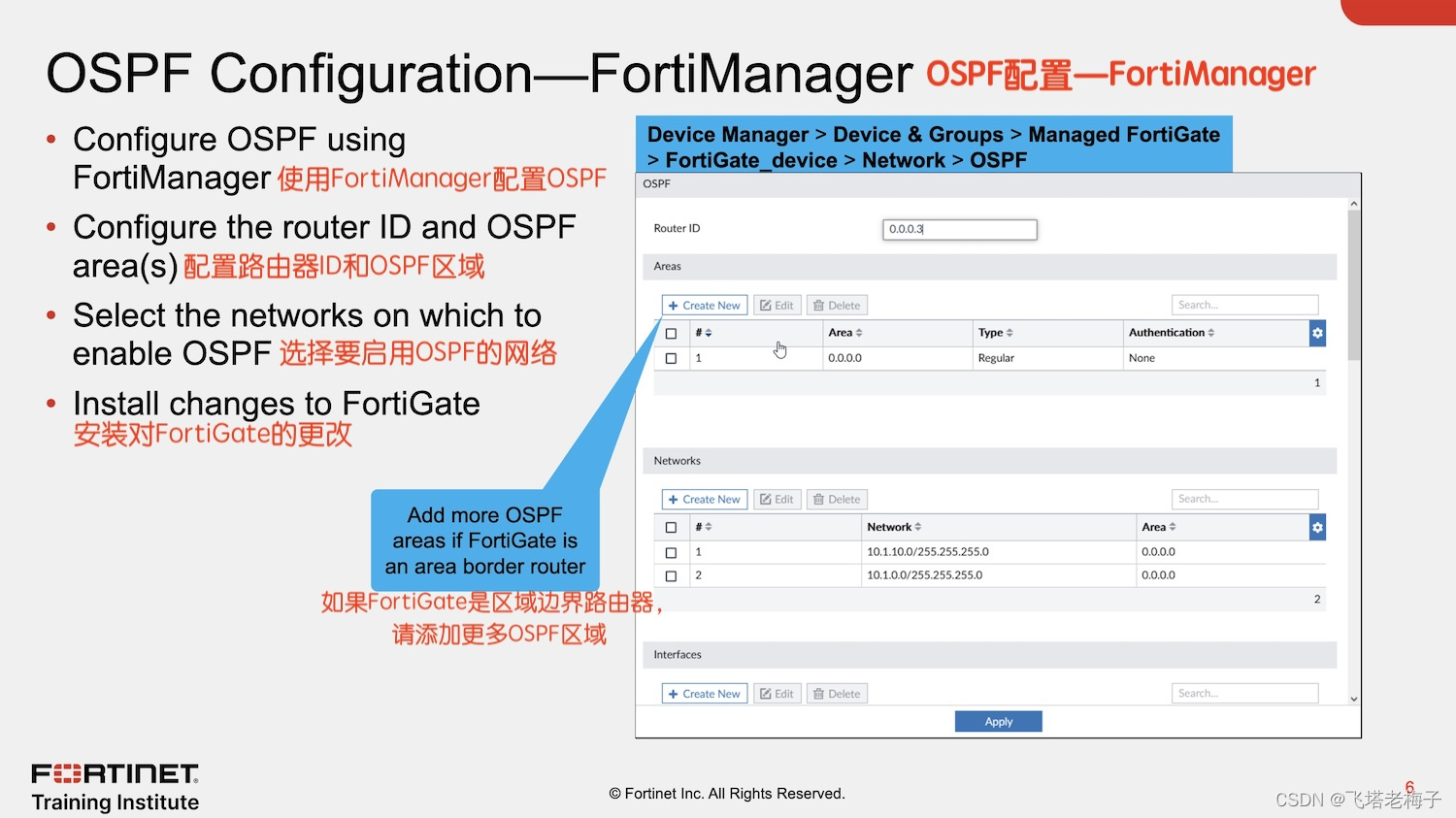Select the 0.0.0.0 area cell in Areas table
This screenshot has width=1456, height=818.
coord(844,358)
